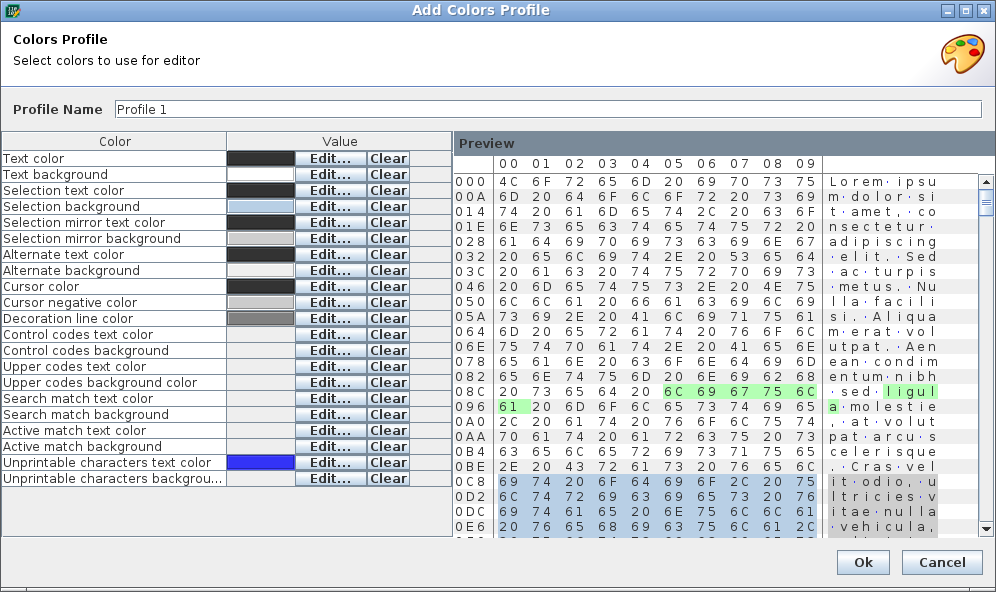Image resolution: width=996 pixels, height=592 pixels.
Task: Click the Color column header
Action: click(114, 141)
